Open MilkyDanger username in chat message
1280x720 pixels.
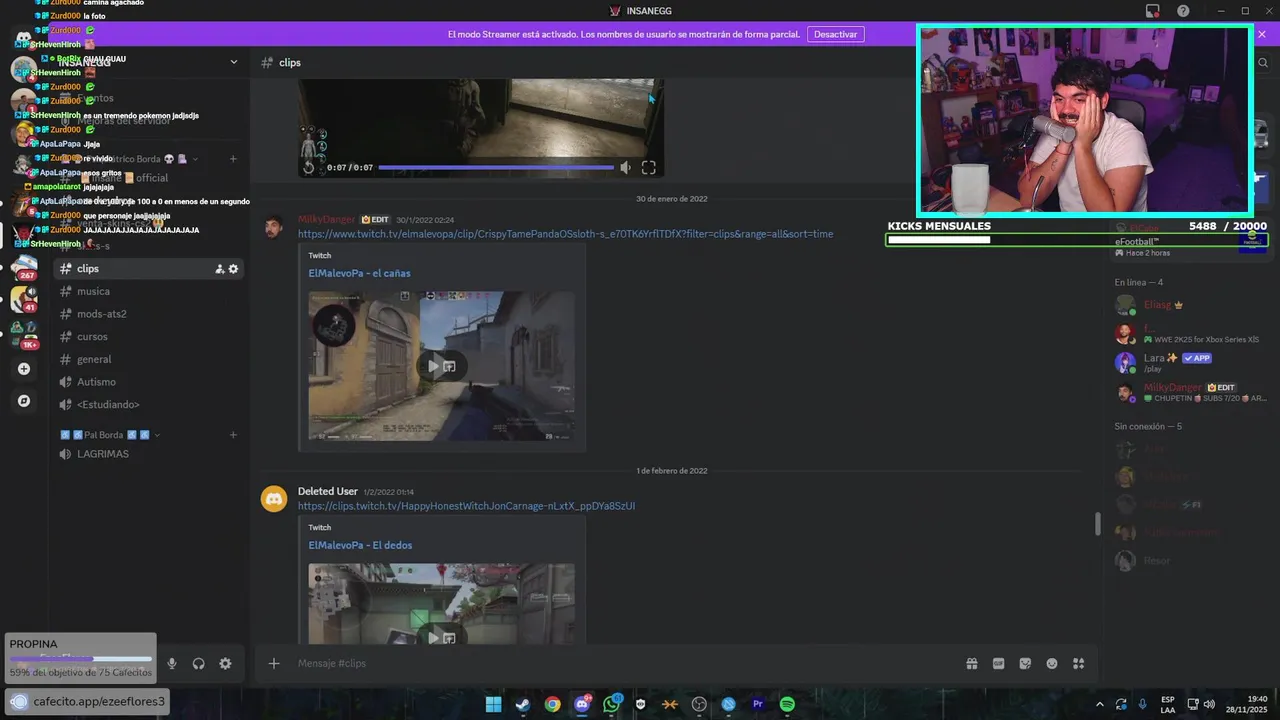[326, 219]
